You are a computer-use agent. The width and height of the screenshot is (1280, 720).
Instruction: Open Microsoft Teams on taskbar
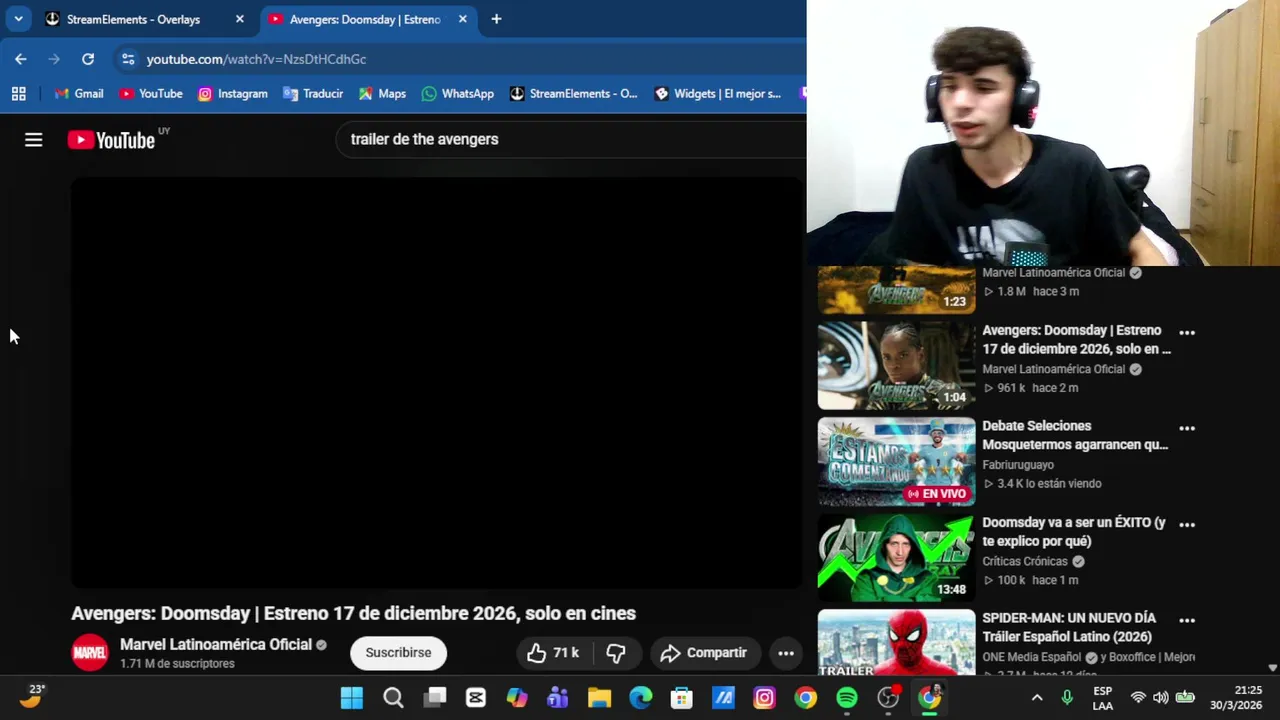[558, 698]
